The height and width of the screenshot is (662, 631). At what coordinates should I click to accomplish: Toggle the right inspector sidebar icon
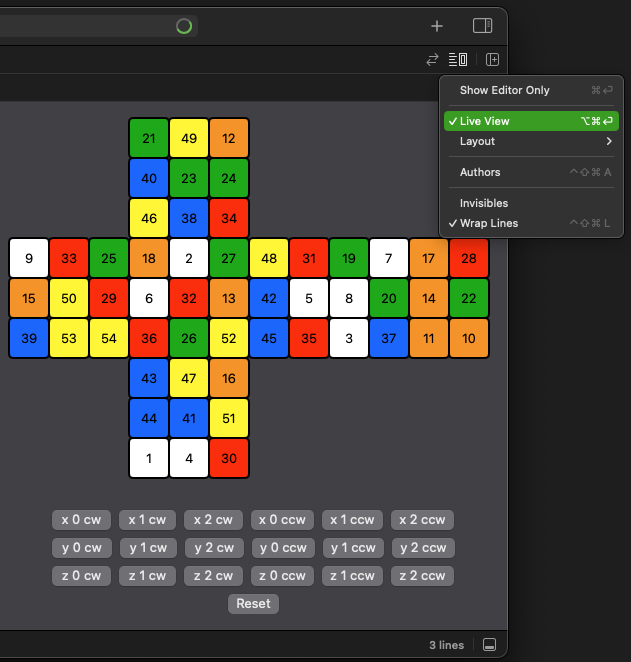coord(482,26)
